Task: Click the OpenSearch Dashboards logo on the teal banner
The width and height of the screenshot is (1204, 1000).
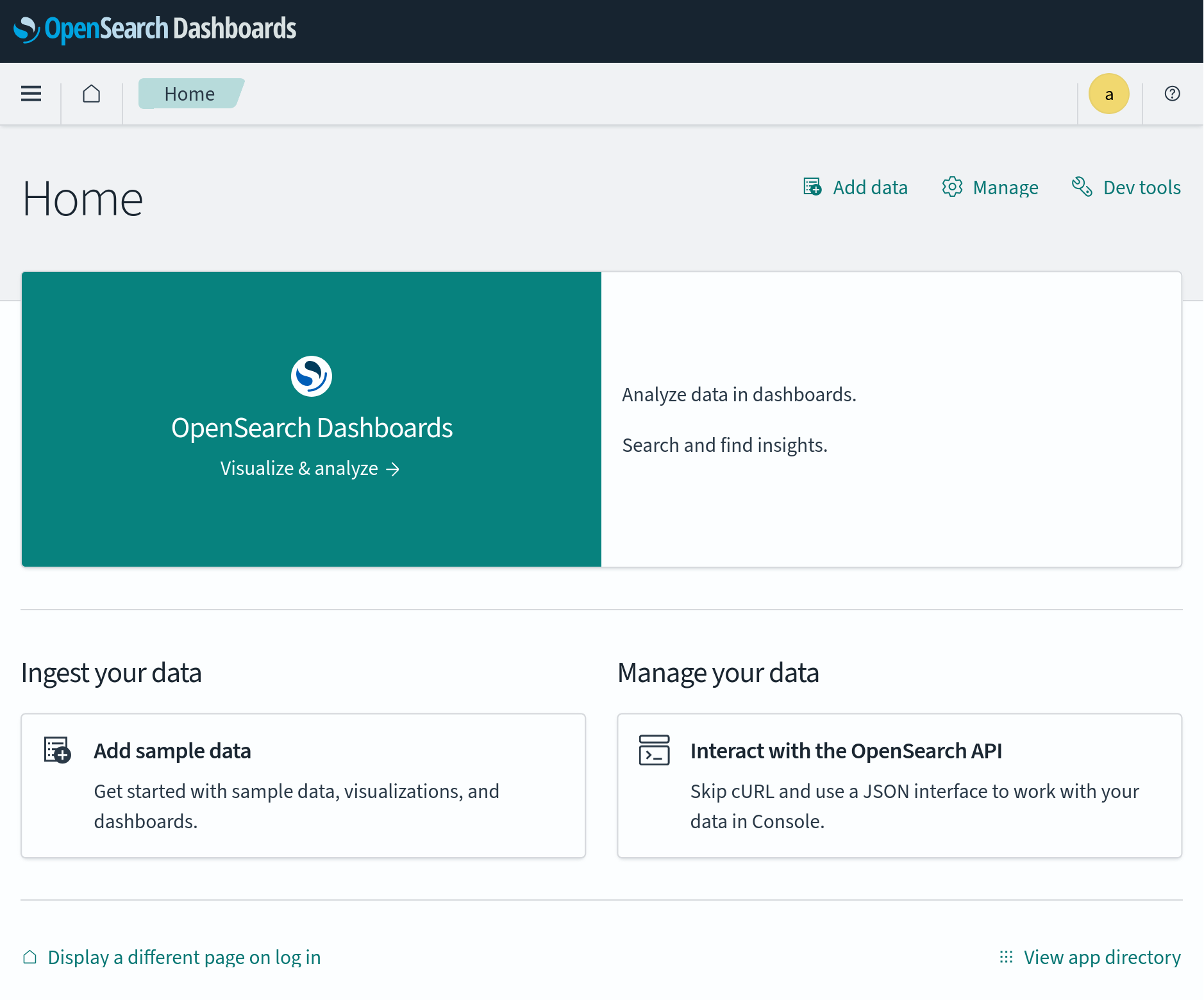Action: click(312, 375)
